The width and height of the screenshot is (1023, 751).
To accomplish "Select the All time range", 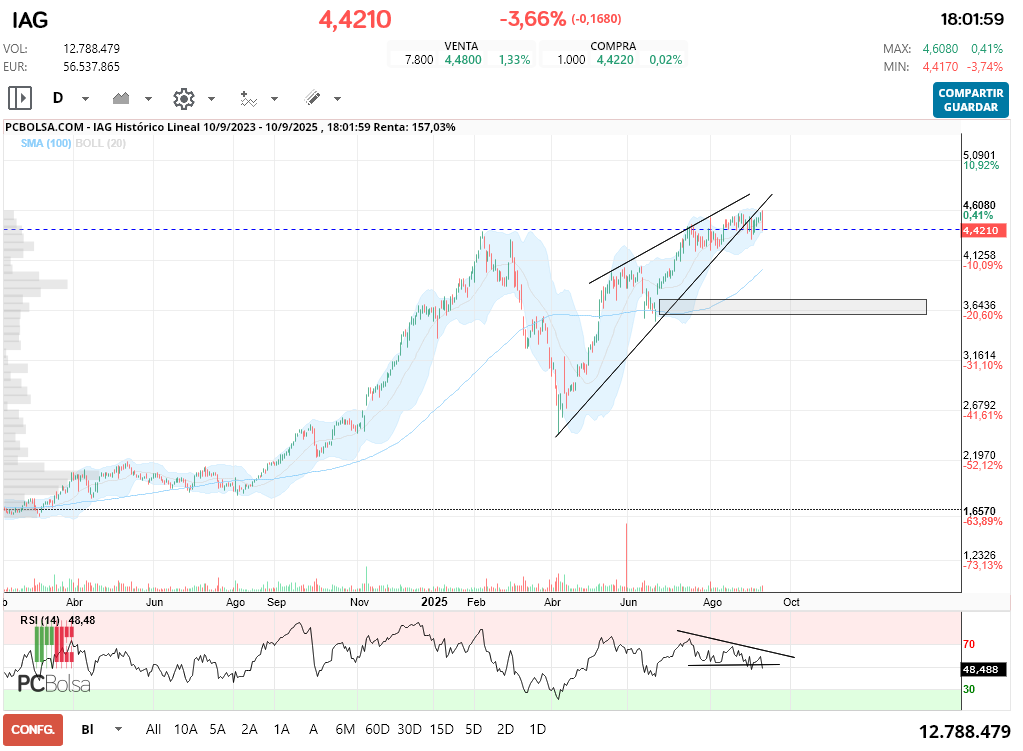I will 153,729.
